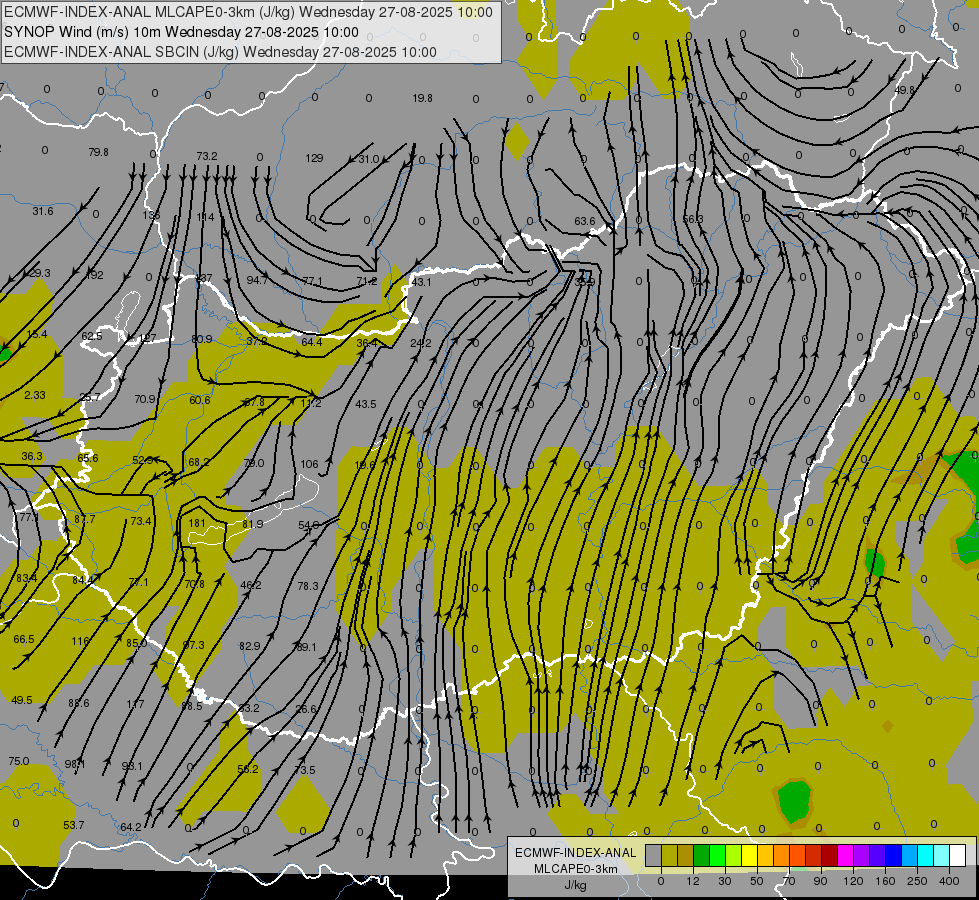Click the MLCAPE0-3km title line at top
979x900 pixels.
click(248, 12)
